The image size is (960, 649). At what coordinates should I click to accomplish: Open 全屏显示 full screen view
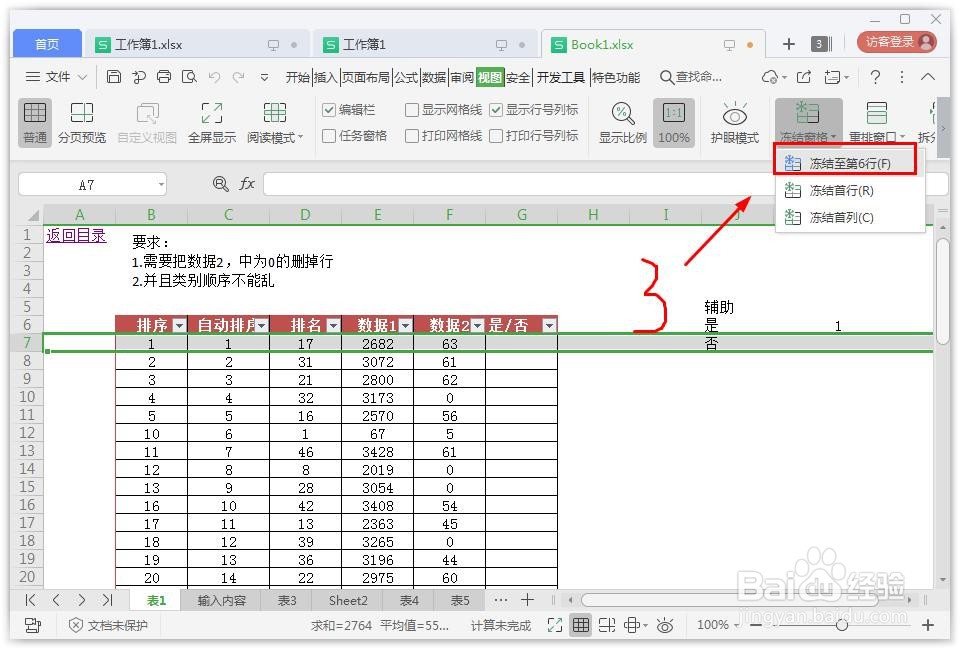click(x=210, y=122)
